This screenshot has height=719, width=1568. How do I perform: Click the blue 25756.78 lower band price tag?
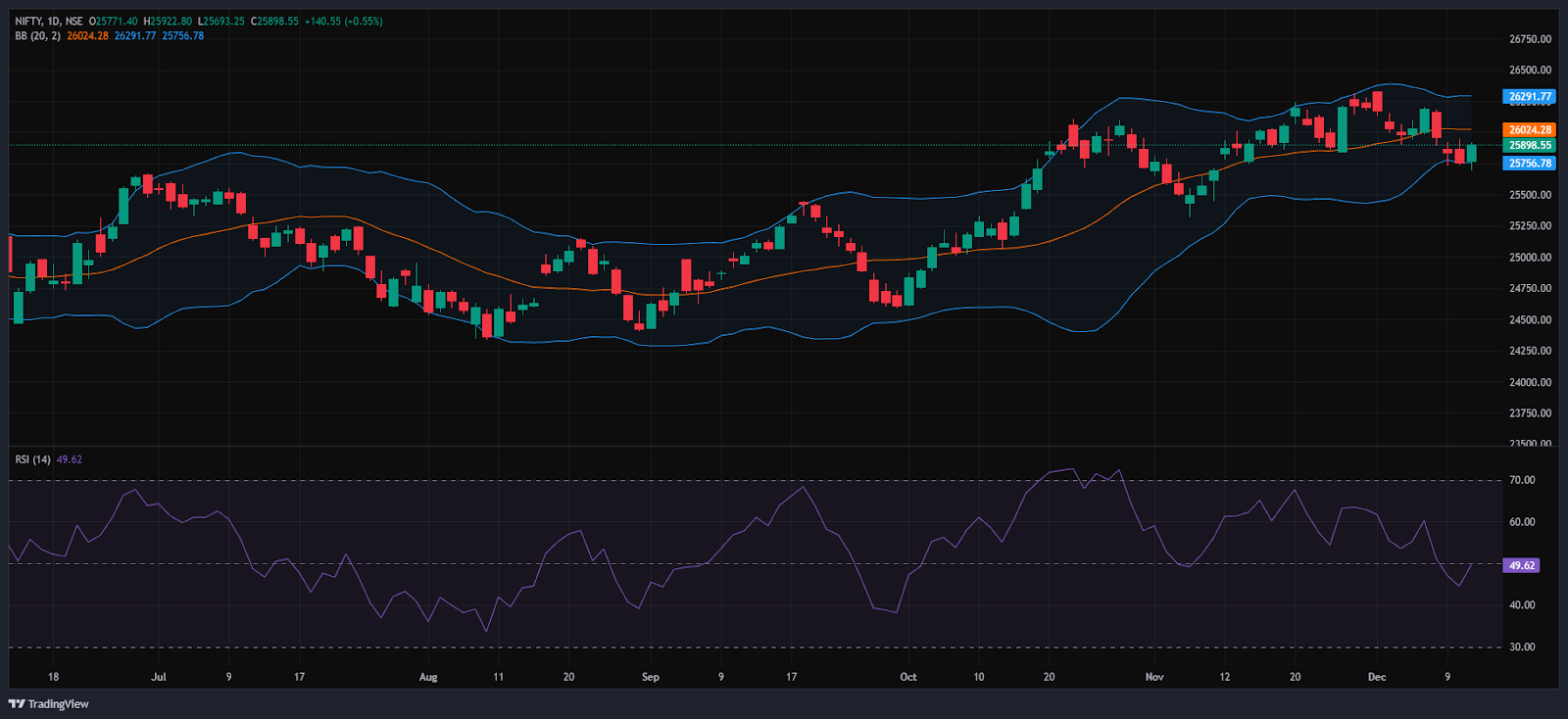click(1529, 164)
